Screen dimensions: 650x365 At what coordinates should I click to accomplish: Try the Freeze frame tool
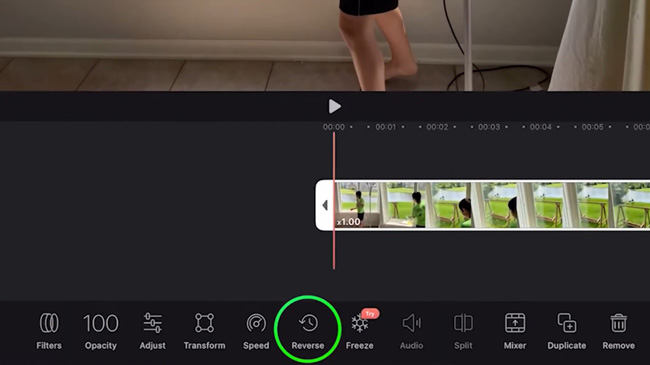359,331
